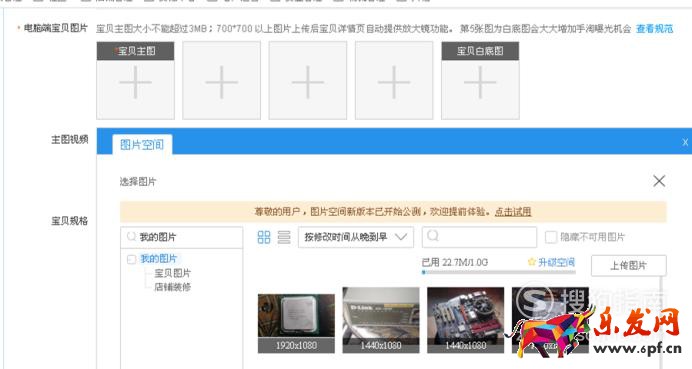
Task: Open the 按修改时间从晚到早 sort dropdown
Action: point(356,237)
